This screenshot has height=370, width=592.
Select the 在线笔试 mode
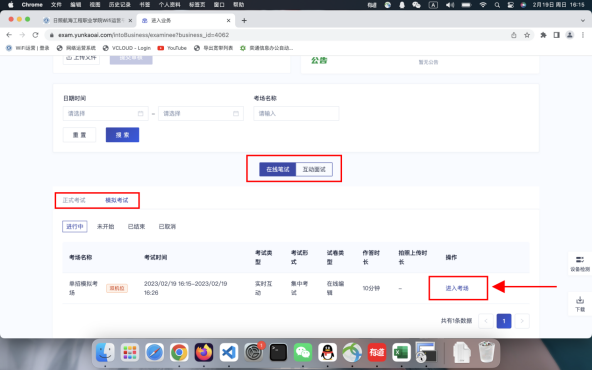coord(278,170)
